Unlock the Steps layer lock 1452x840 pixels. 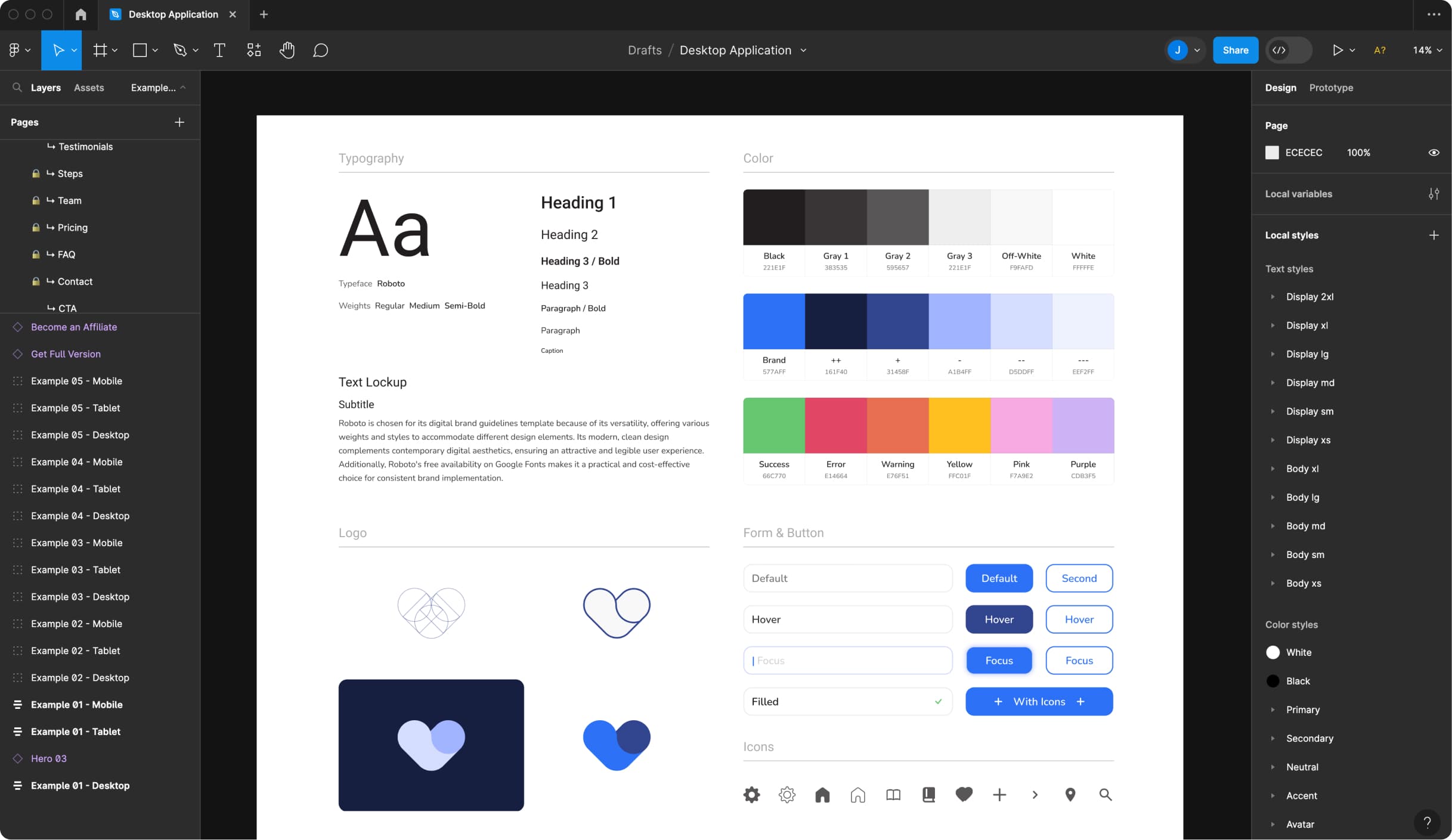point(36,173)
